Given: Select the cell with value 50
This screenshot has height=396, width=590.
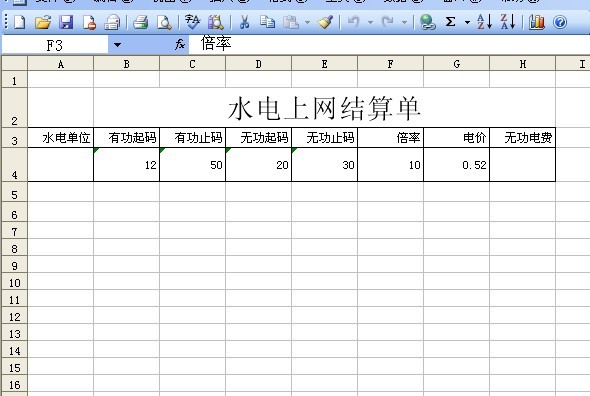Looking at the screenshot, I should [x=192, y=165].
